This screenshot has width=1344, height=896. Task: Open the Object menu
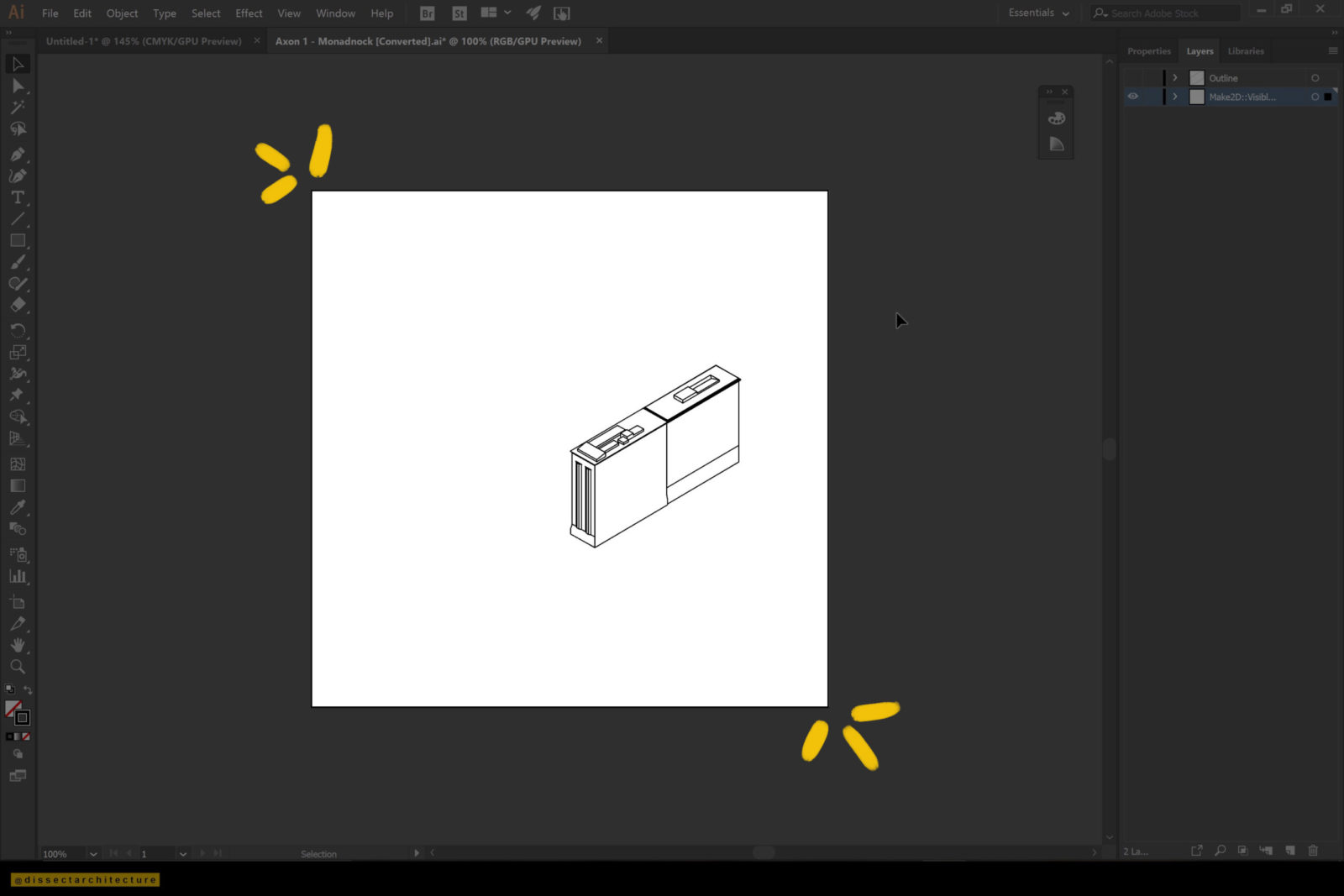(x=122, y=13)
